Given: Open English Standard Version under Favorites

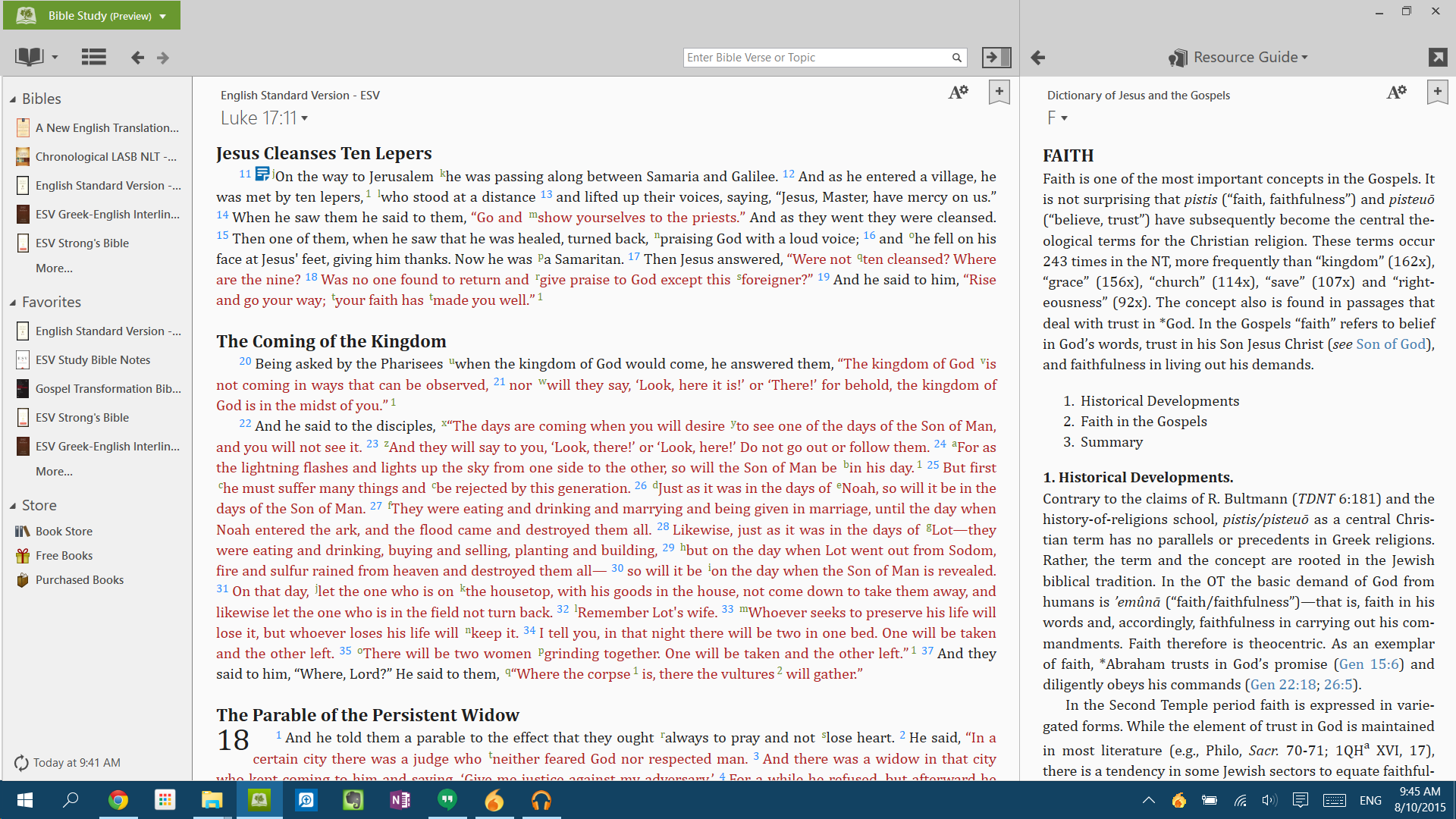Looking at the screenshot, I should (99, 331).
